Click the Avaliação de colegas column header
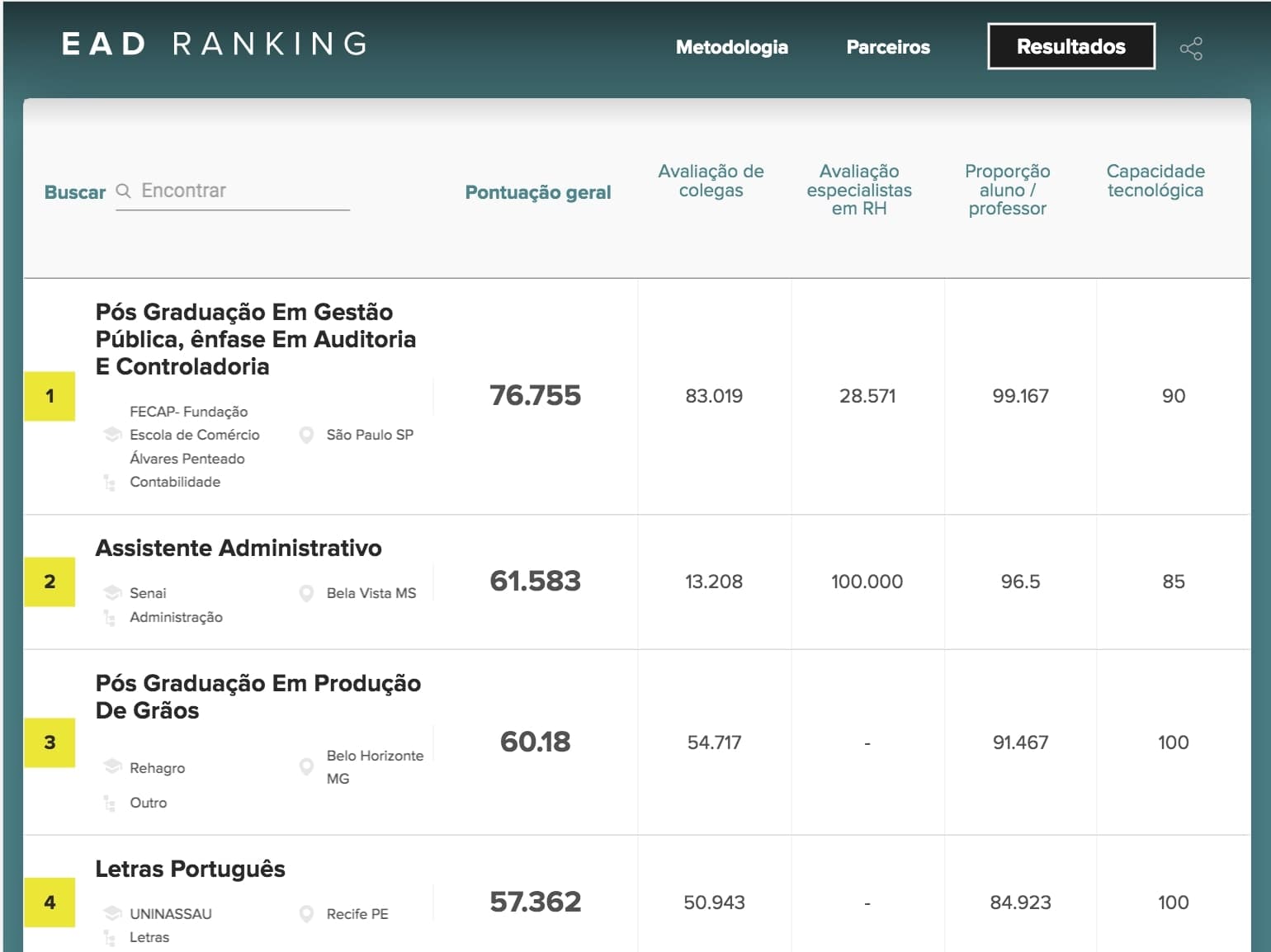Screen dimensions: 1271x952 (x=710, y=181)
